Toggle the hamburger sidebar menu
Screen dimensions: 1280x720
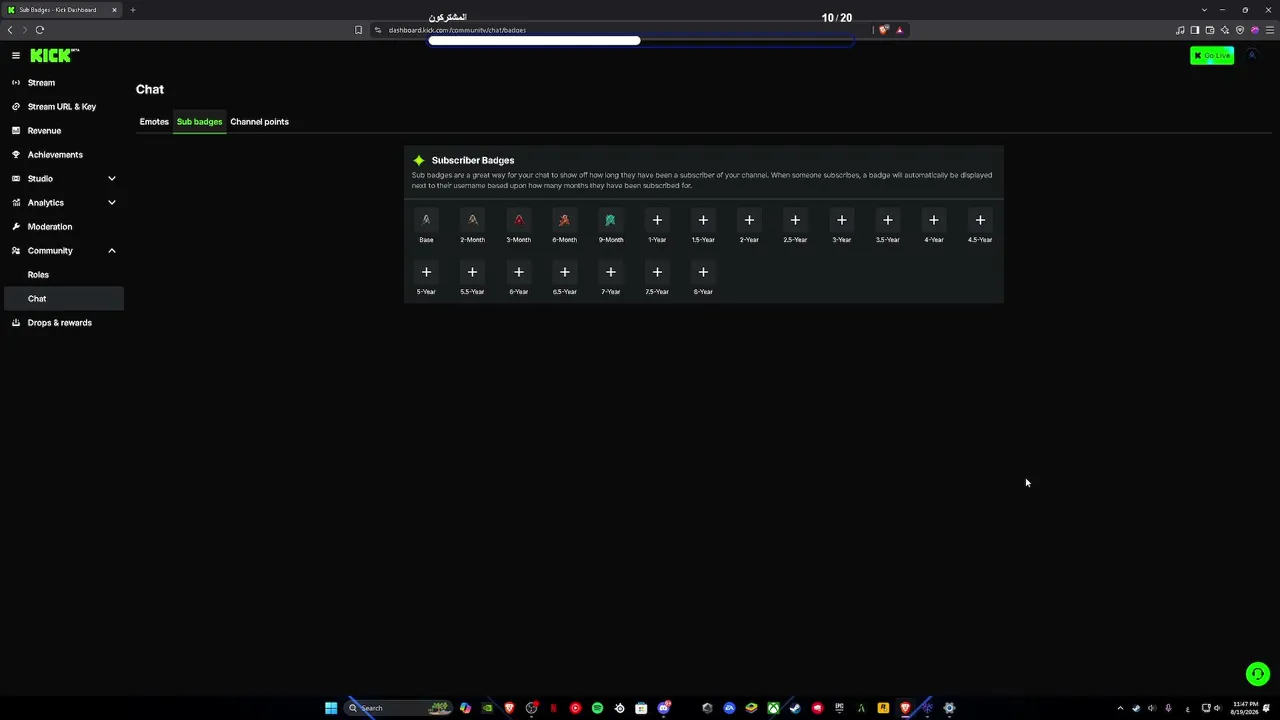point(16,56)
